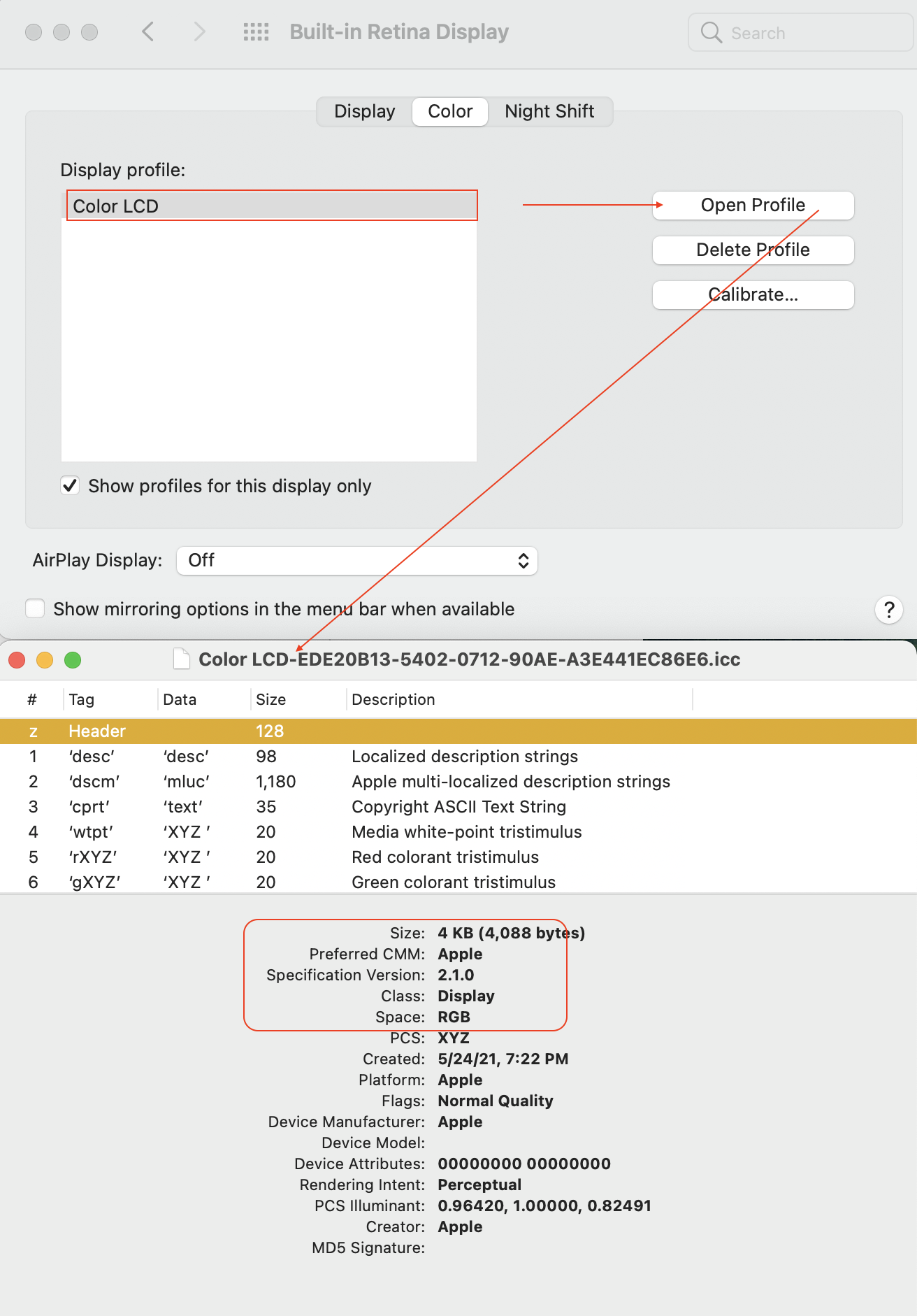Screen dimensions: 917x1316
Task: Click the Rendering Intent value Perceptual
Action: 479,1185
